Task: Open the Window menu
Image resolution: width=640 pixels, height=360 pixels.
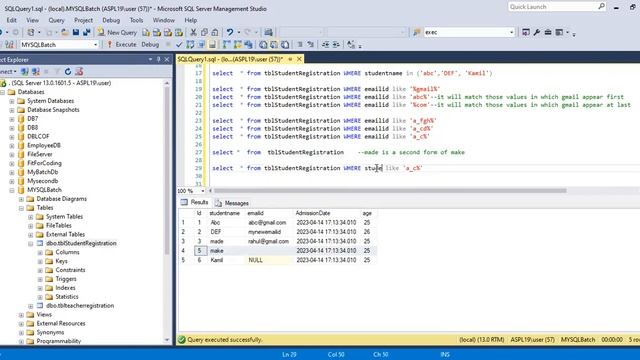Action: (164, 20)
